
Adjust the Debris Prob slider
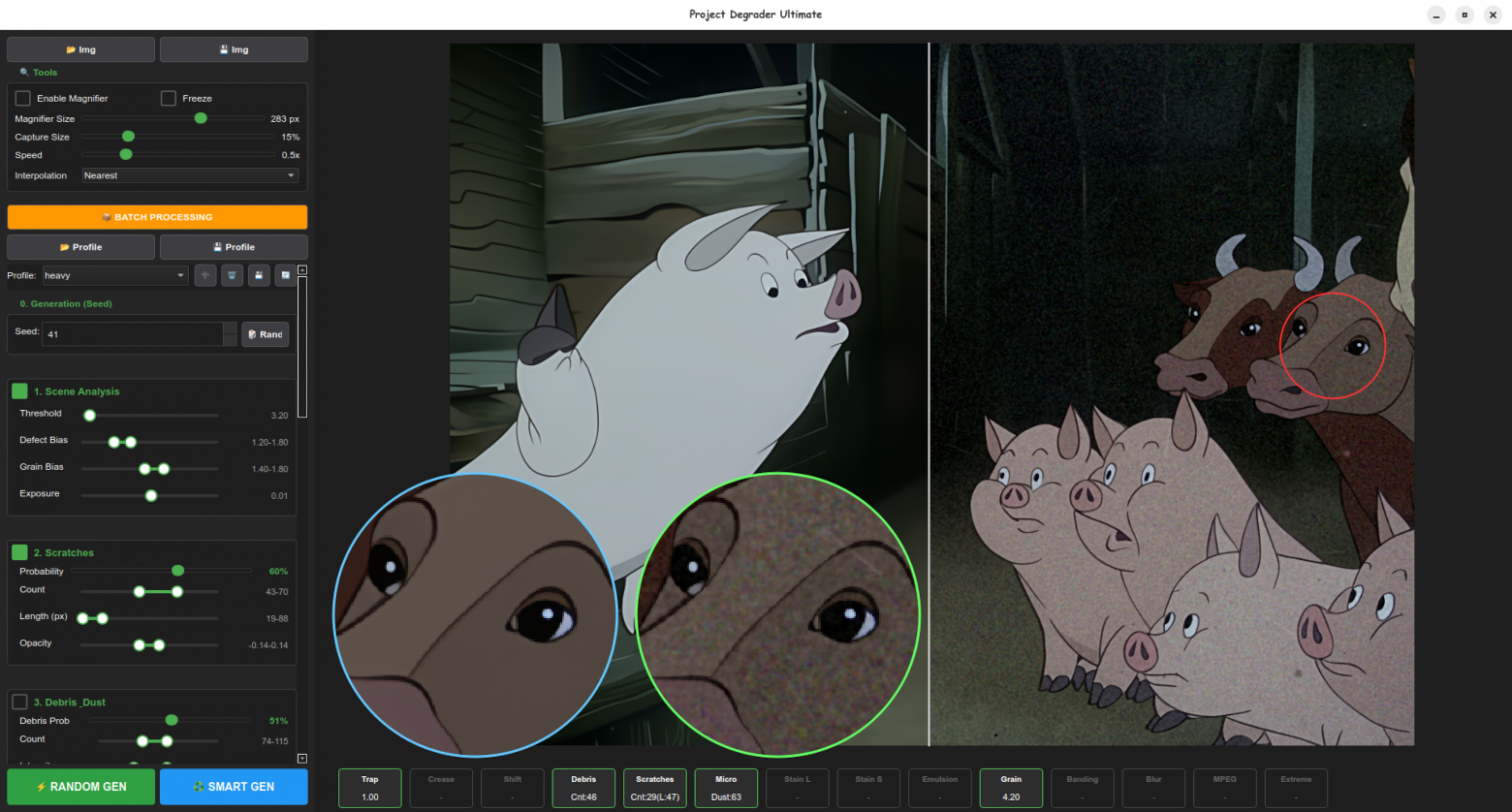(172, 720)
